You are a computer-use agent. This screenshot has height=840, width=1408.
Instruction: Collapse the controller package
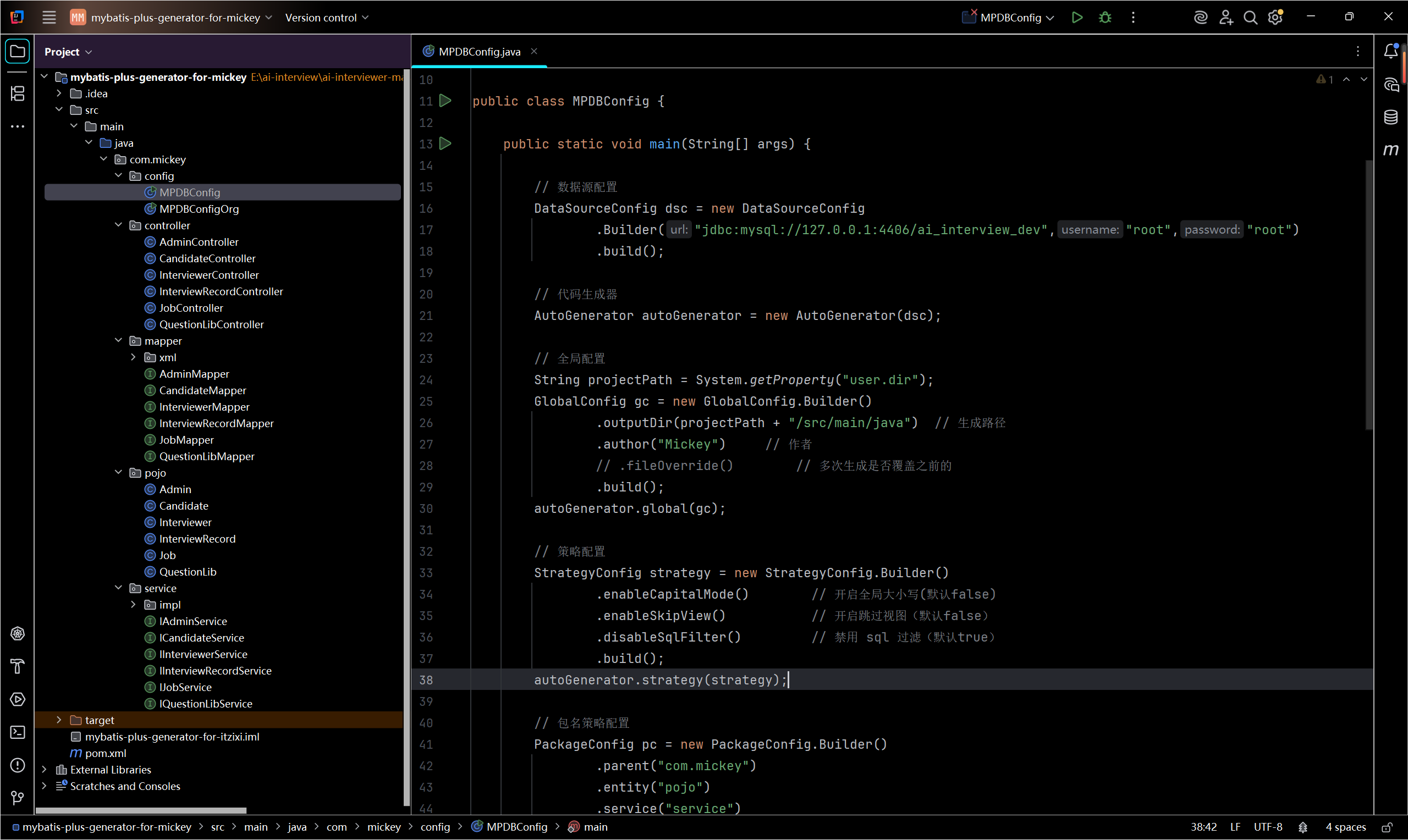118,225
